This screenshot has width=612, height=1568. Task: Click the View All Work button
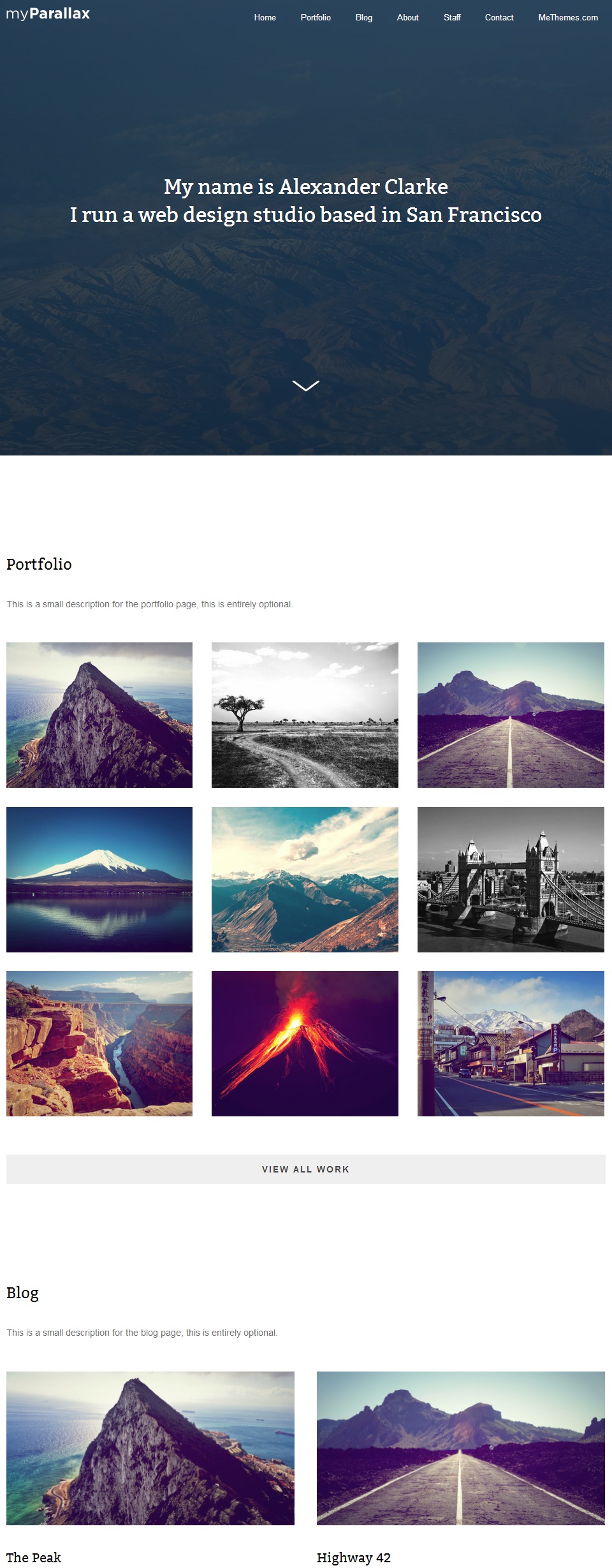(306, 1169)
